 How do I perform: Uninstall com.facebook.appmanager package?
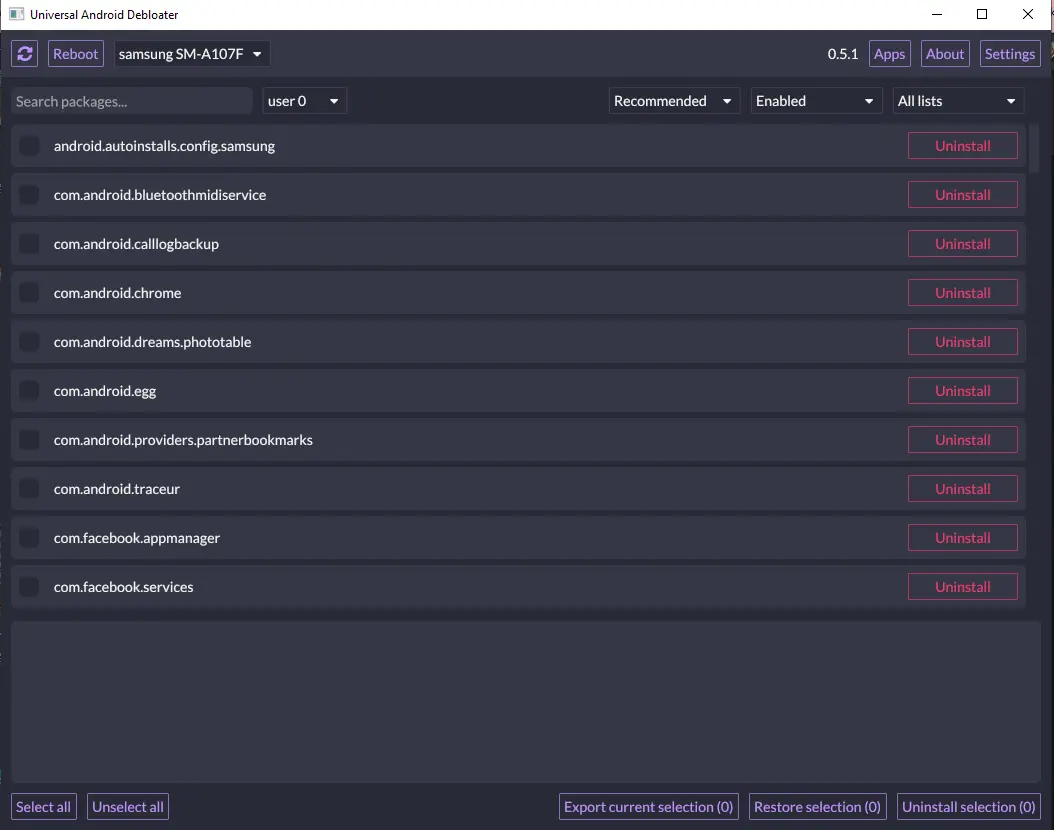[x=963, y=538]
